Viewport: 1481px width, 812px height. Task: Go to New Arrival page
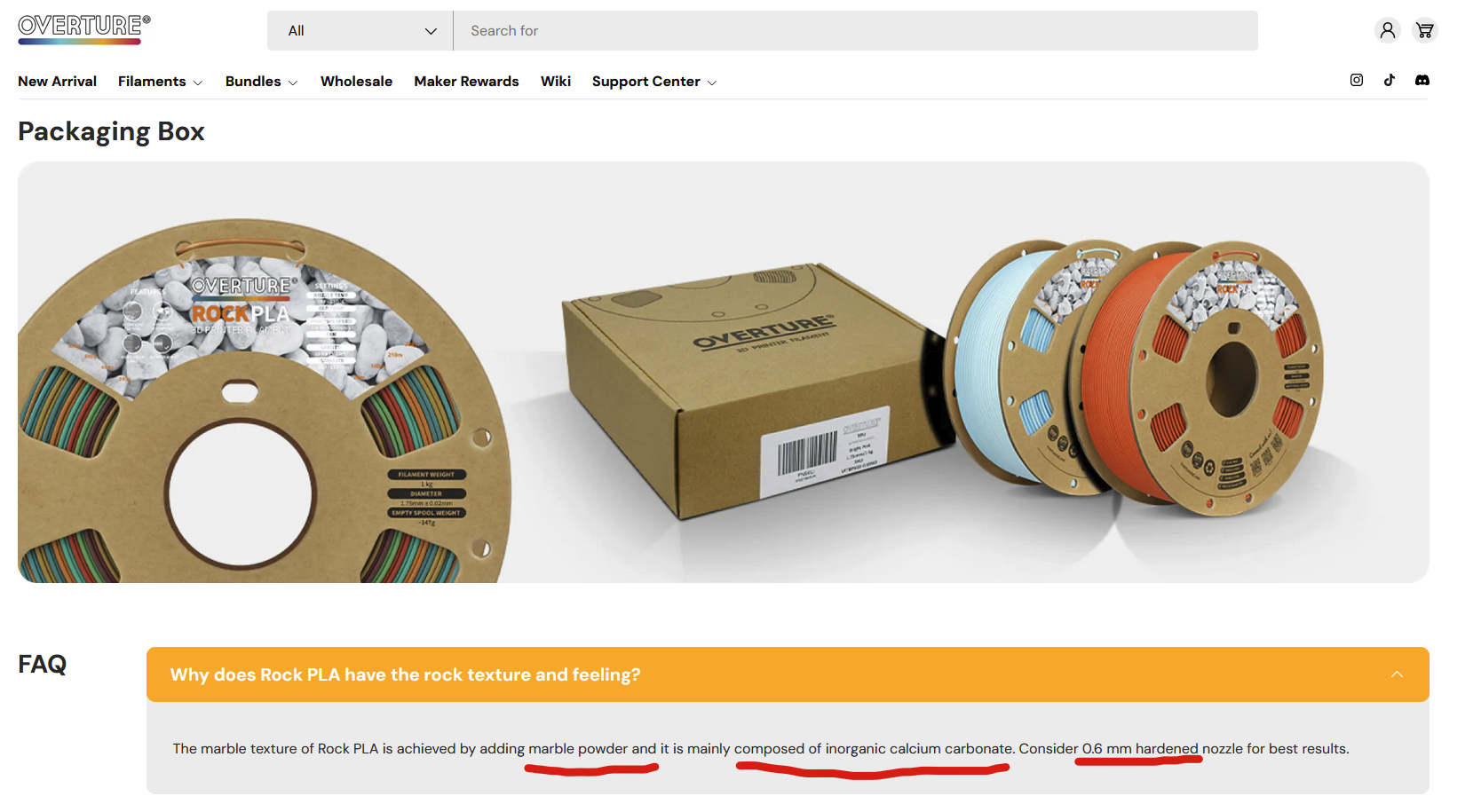pyautogui.click(x=57, y=82)
